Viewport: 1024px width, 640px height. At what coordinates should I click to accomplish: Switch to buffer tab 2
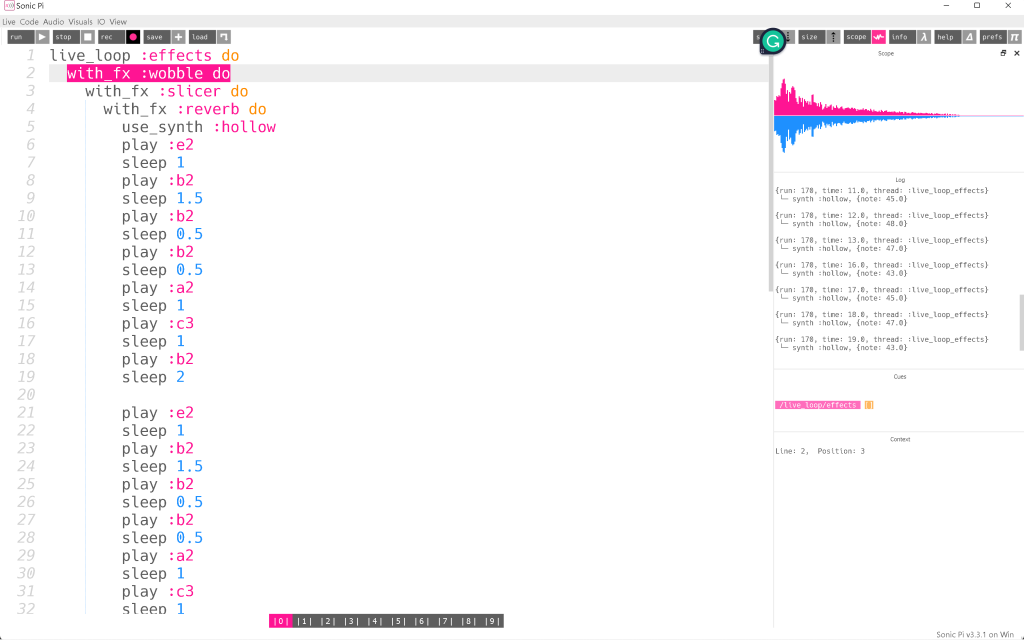pos(328,621)
